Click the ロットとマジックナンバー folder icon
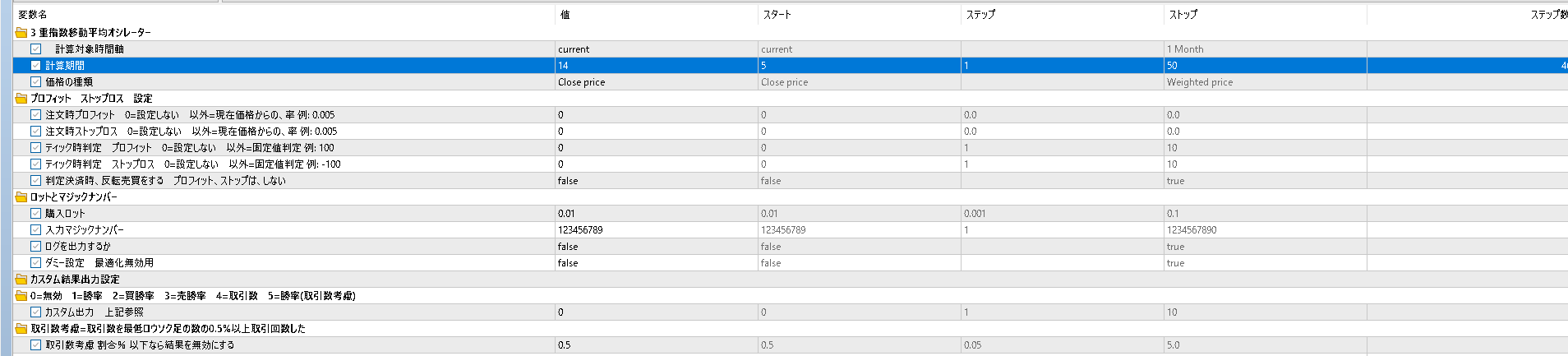The width and height of the screenshot is (1568, 356). click(21, 197)
